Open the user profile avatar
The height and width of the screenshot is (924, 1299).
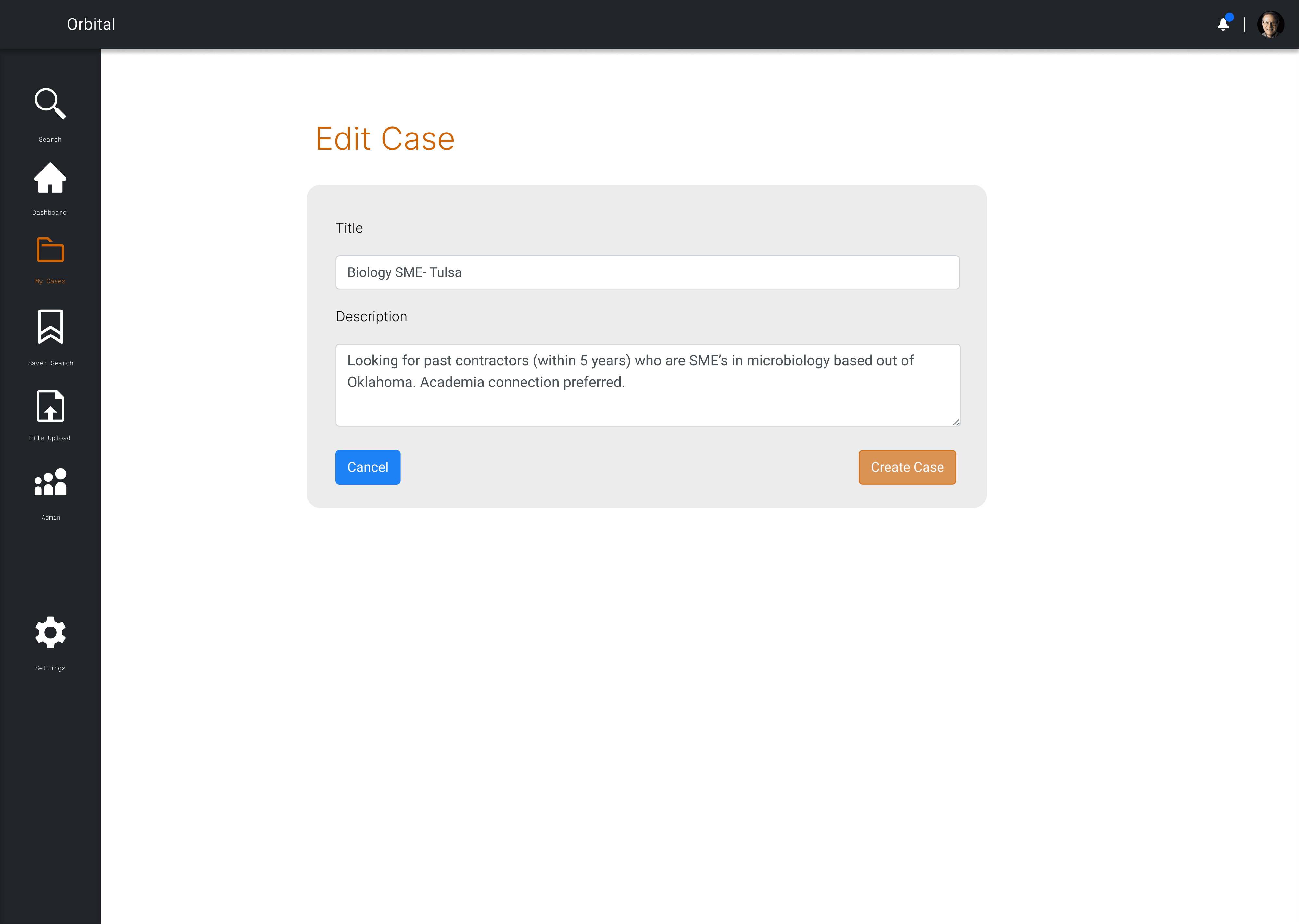click(x=1270, y=24)
